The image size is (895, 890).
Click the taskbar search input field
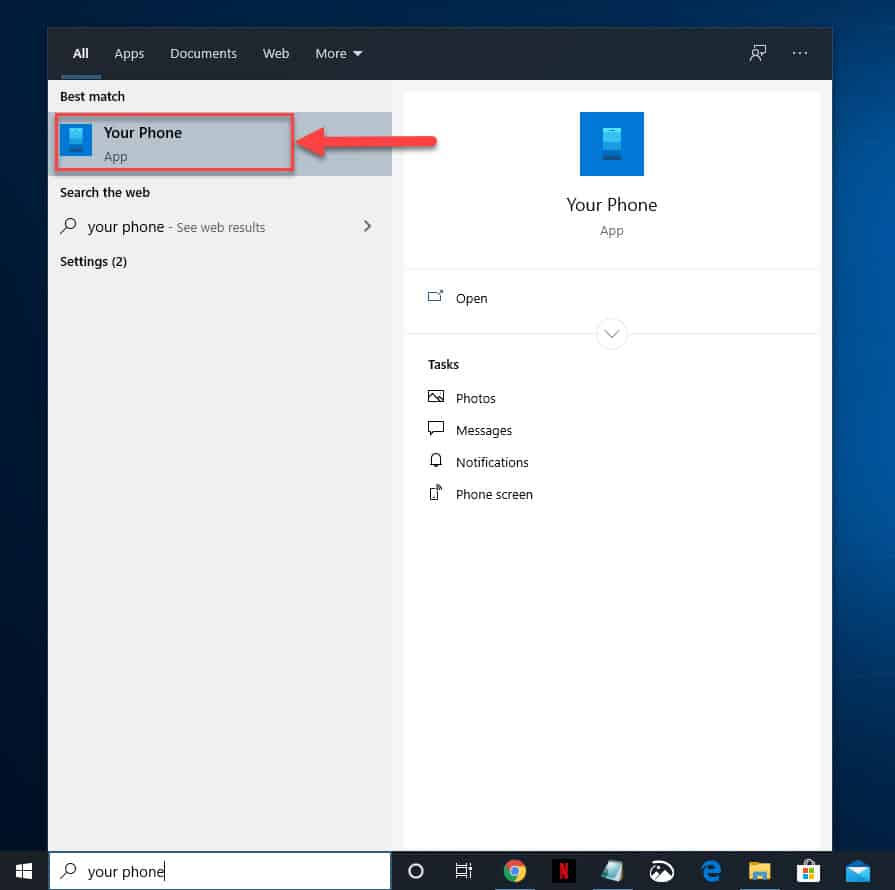click(220, 871)
